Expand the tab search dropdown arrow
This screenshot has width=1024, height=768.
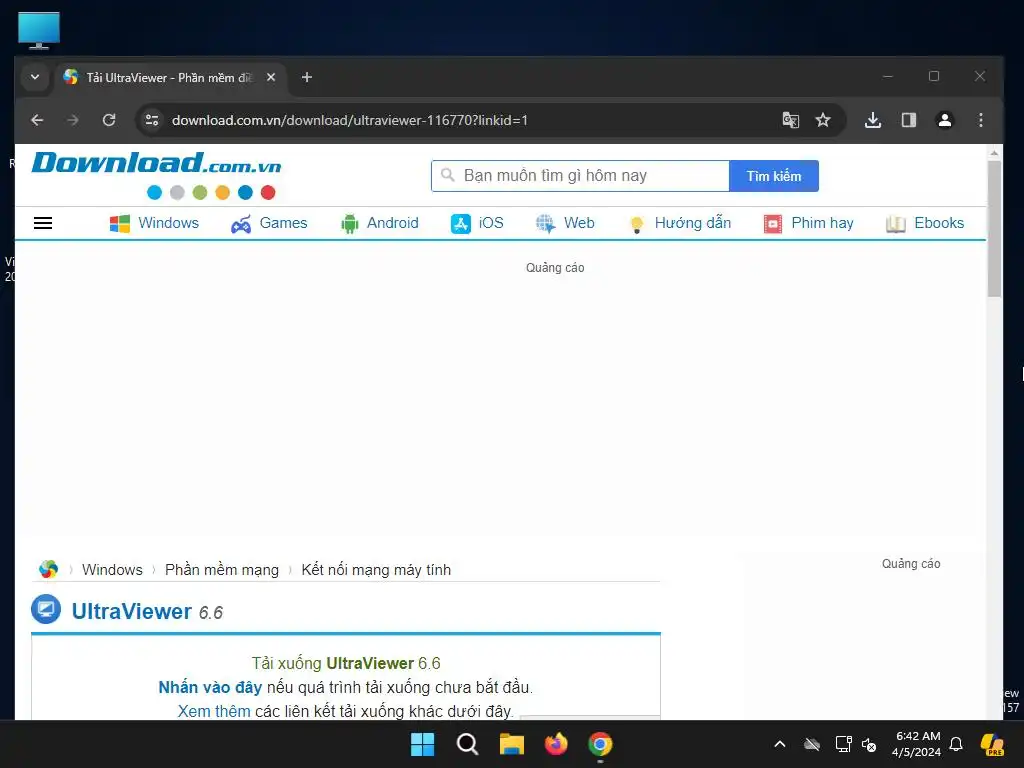click(35, 77)
